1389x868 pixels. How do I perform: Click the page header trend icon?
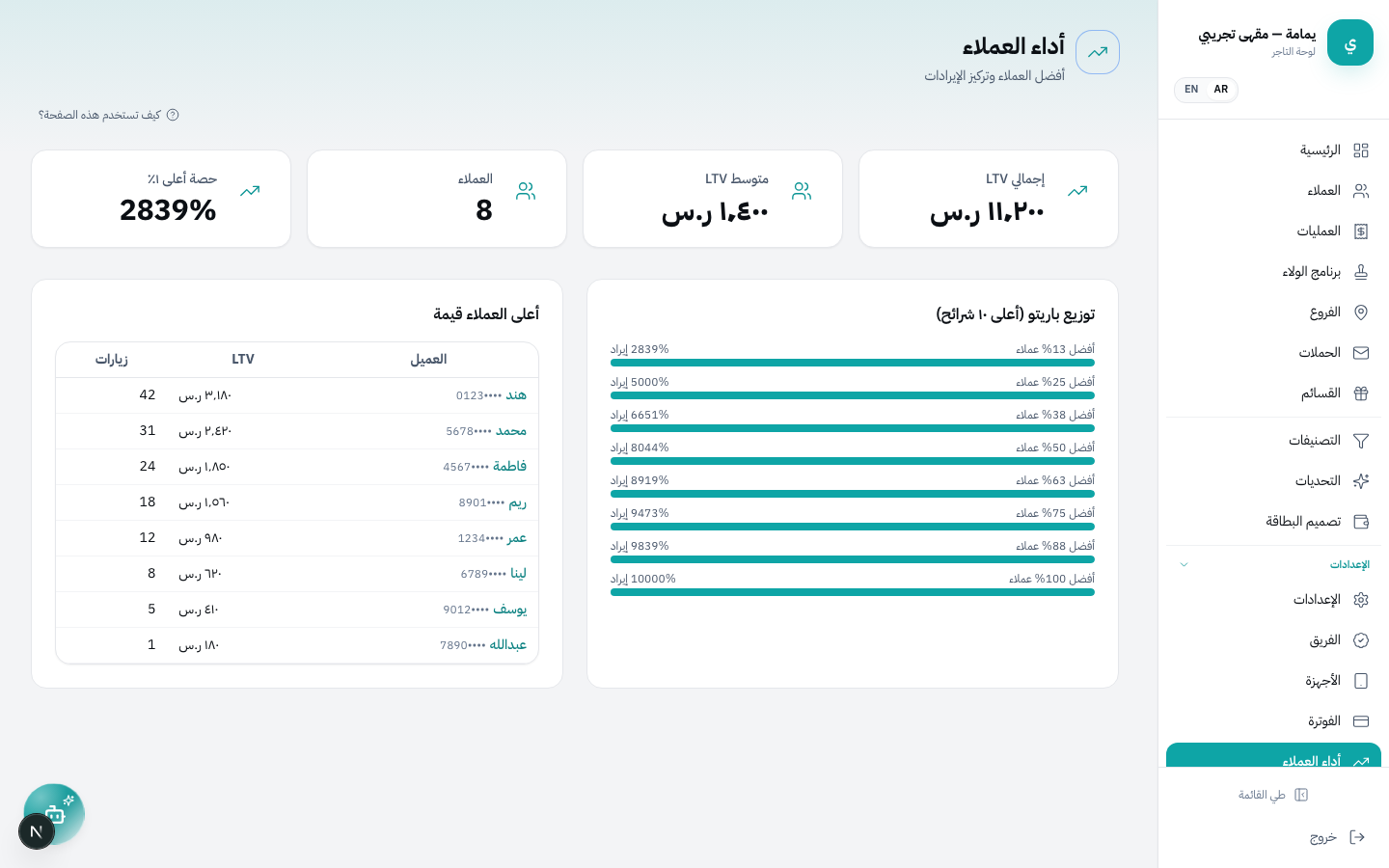1098,52
